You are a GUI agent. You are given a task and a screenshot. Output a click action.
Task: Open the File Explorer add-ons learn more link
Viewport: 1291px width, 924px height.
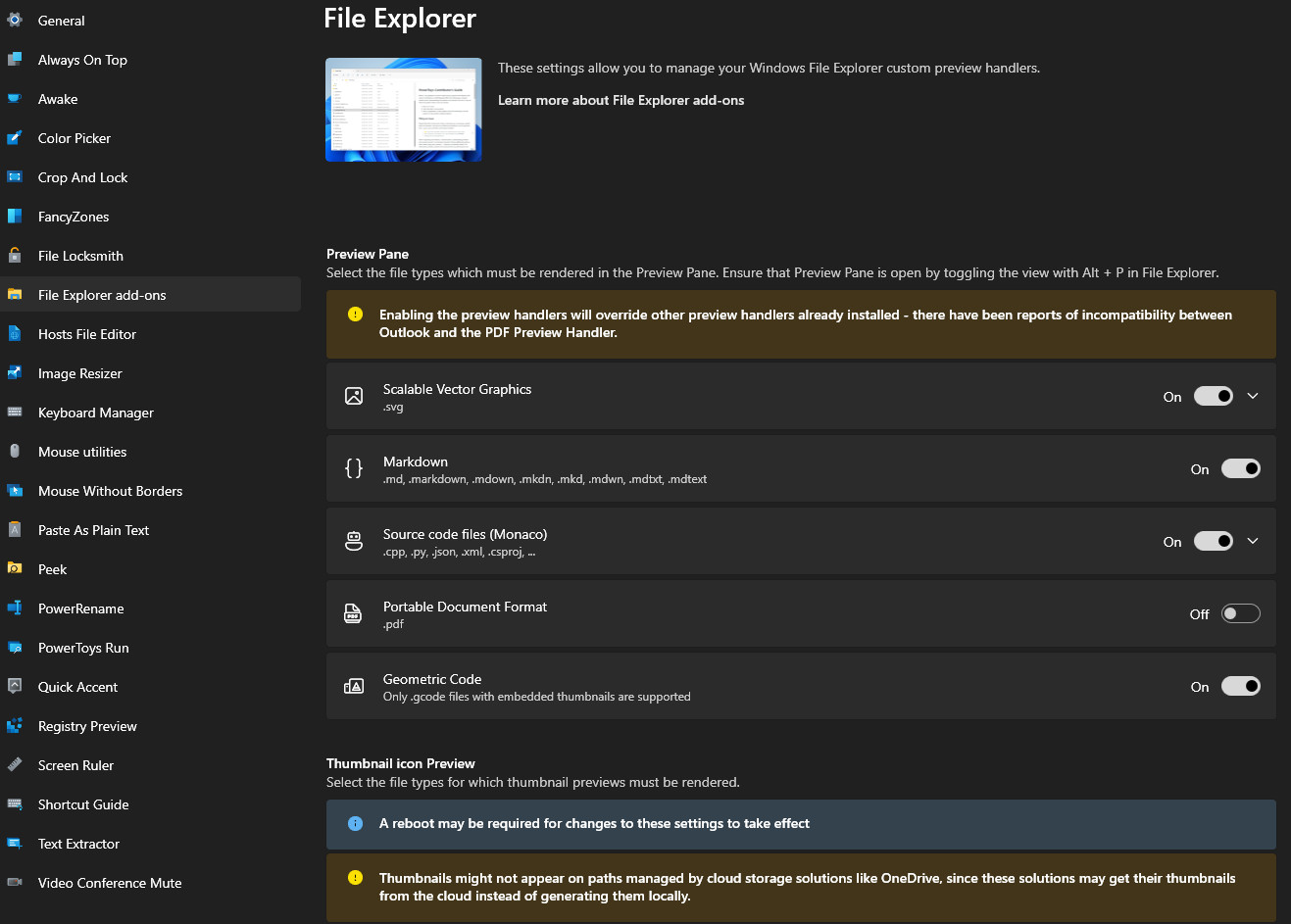click(621, 100)
